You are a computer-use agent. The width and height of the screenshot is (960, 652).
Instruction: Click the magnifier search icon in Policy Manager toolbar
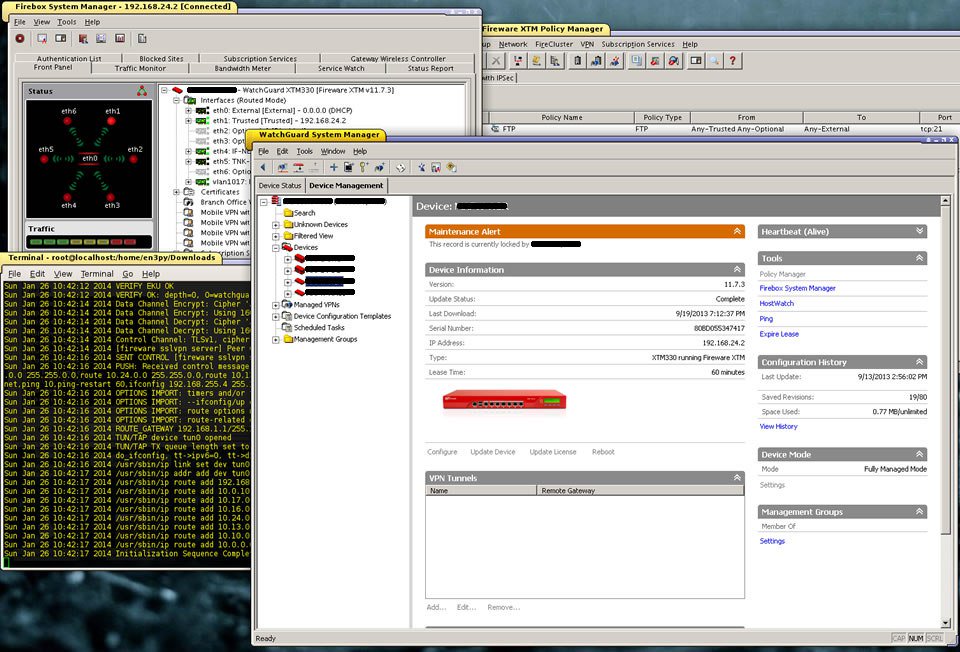[714, 61]
